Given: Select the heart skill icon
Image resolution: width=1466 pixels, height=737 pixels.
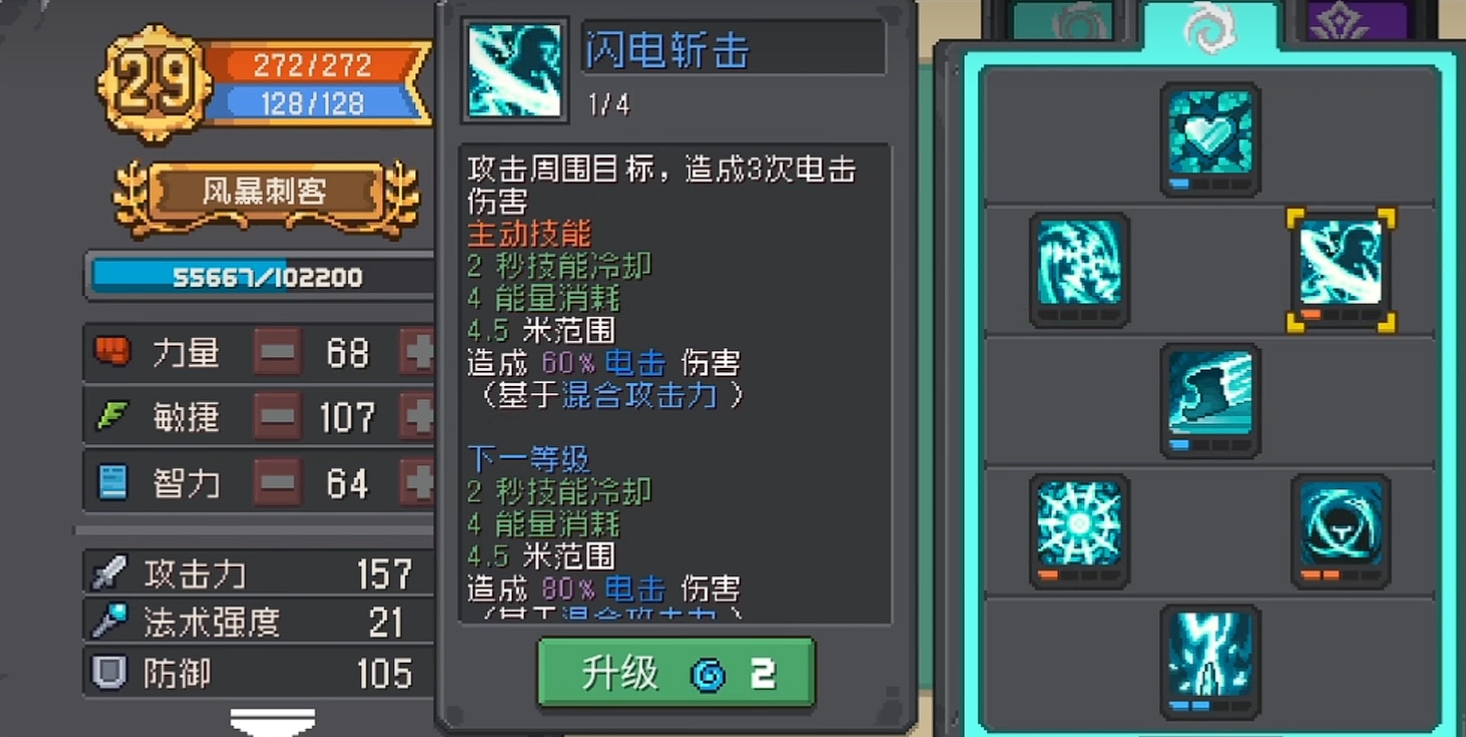Looking at the screenshot, I should tap(1210, 139).
